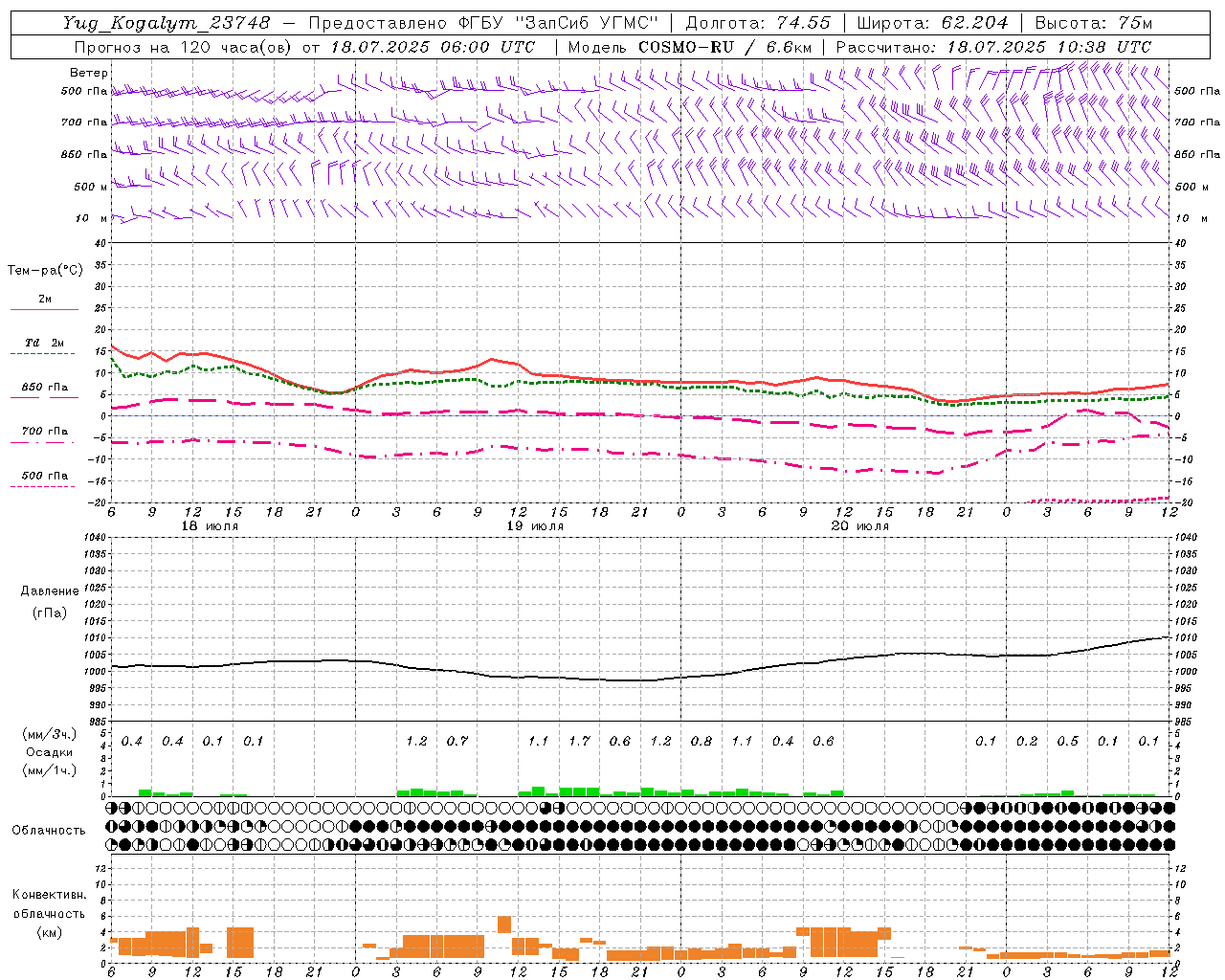The height and width of the screenshot is (980, 1225).
Task: Click the Тем-ра(°C) temperature axis label
Action: [45, 271]
